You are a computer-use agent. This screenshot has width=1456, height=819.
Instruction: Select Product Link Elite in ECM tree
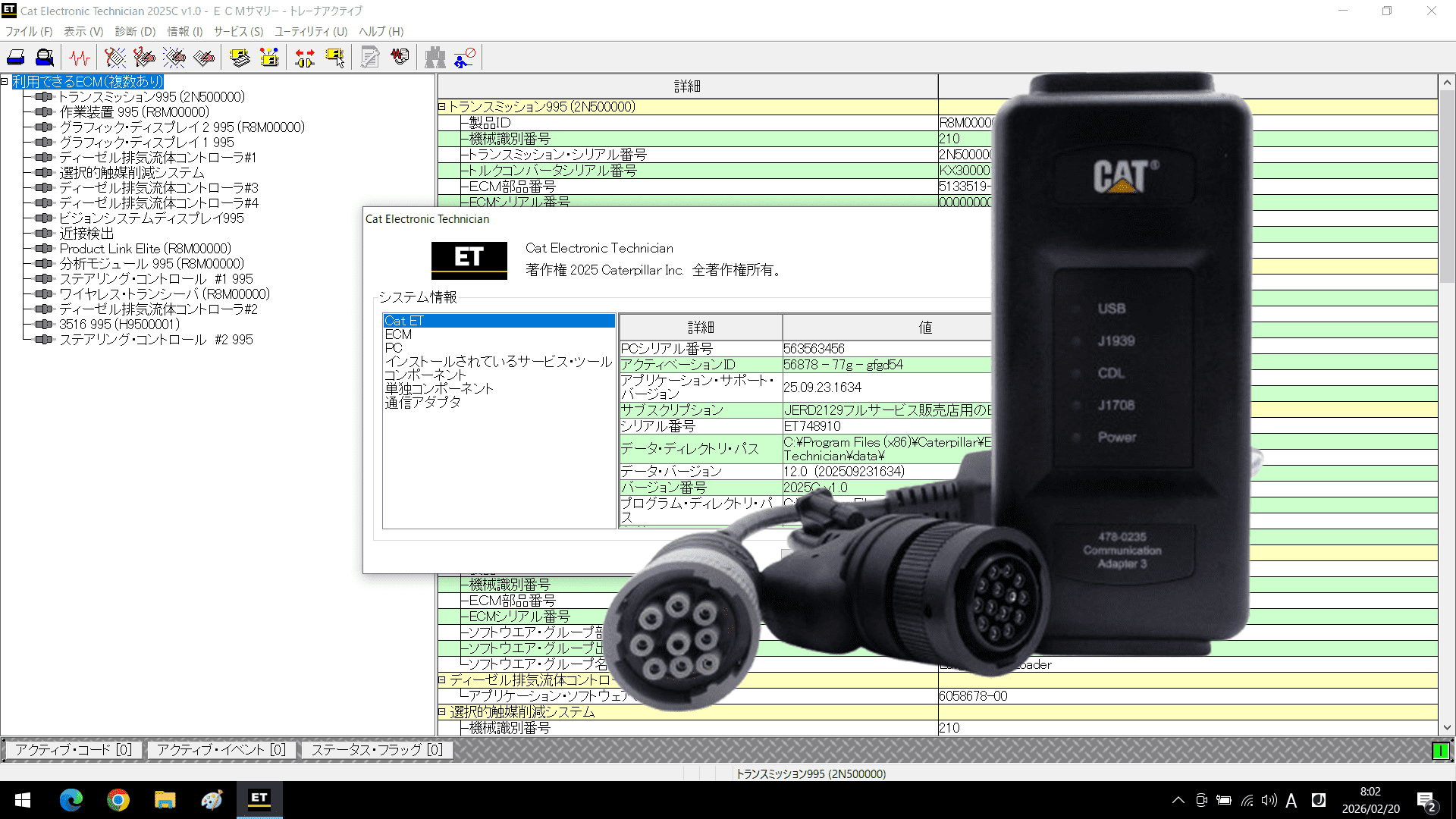point(145,249)
